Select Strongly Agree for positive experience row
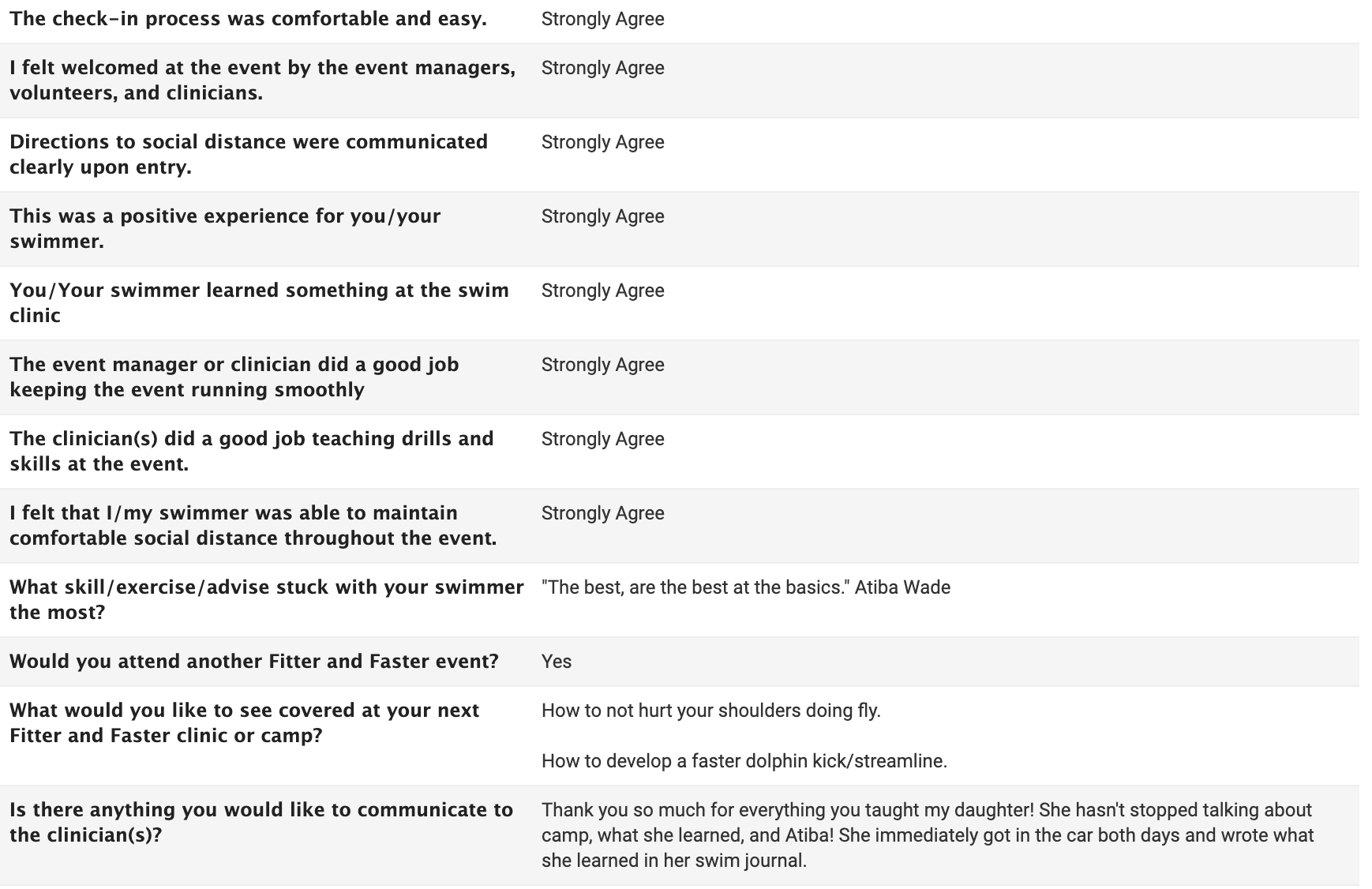 602,216
